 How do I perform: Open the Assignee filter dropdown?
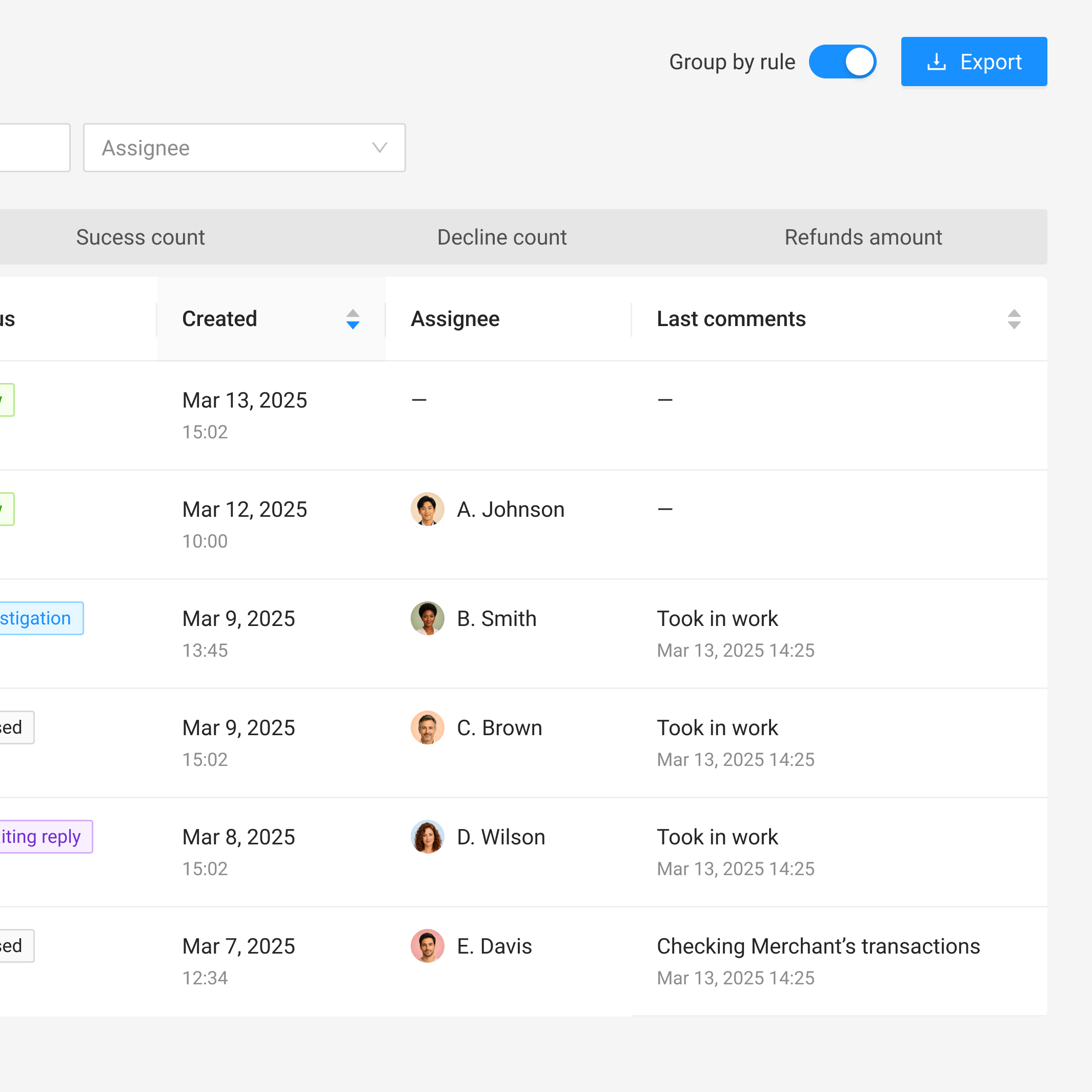point(244,148)
